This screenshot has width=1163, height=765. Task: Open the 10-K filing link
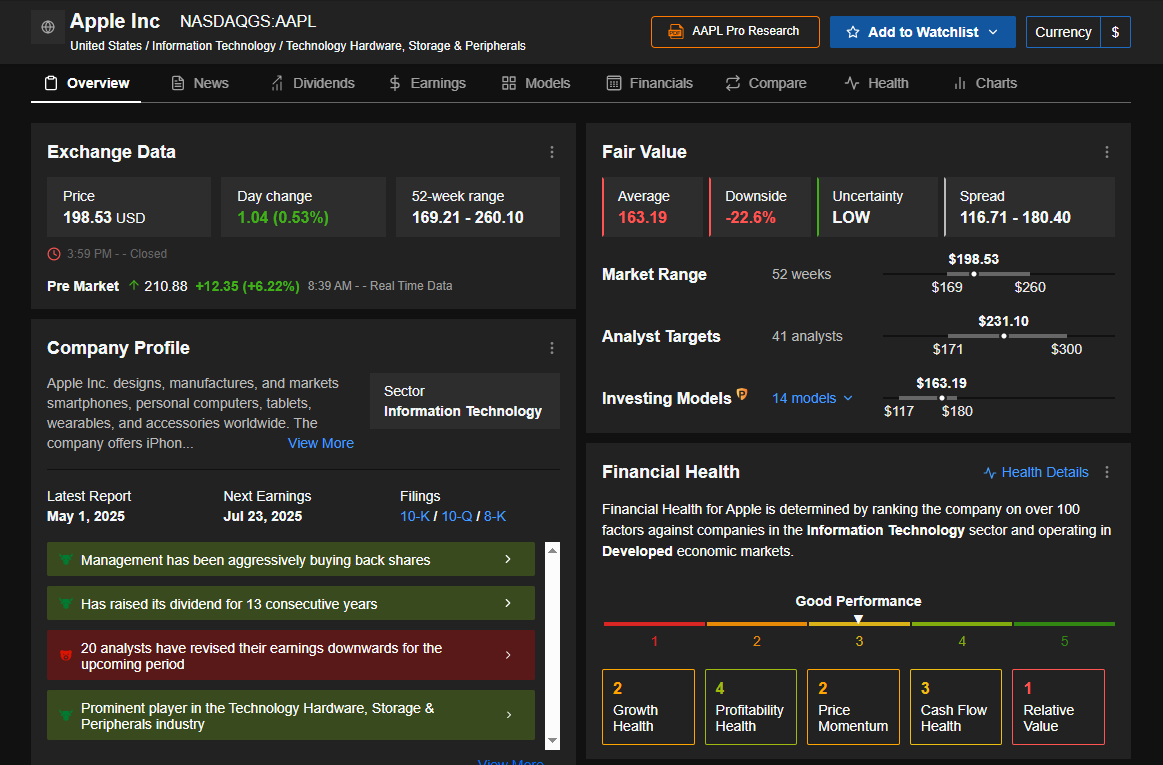tap(415, 516)
